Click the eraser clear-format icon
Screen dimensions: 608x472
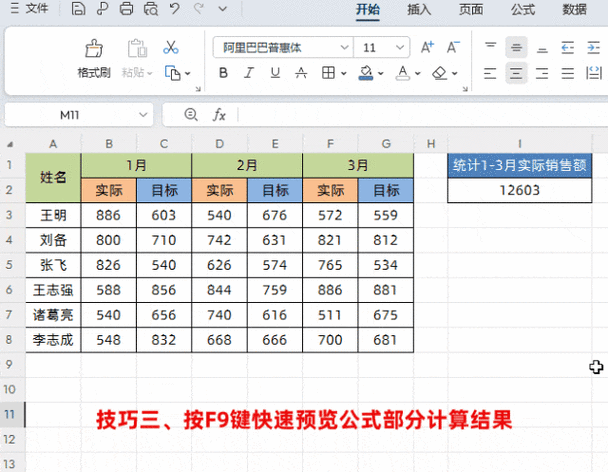[440, 73]
